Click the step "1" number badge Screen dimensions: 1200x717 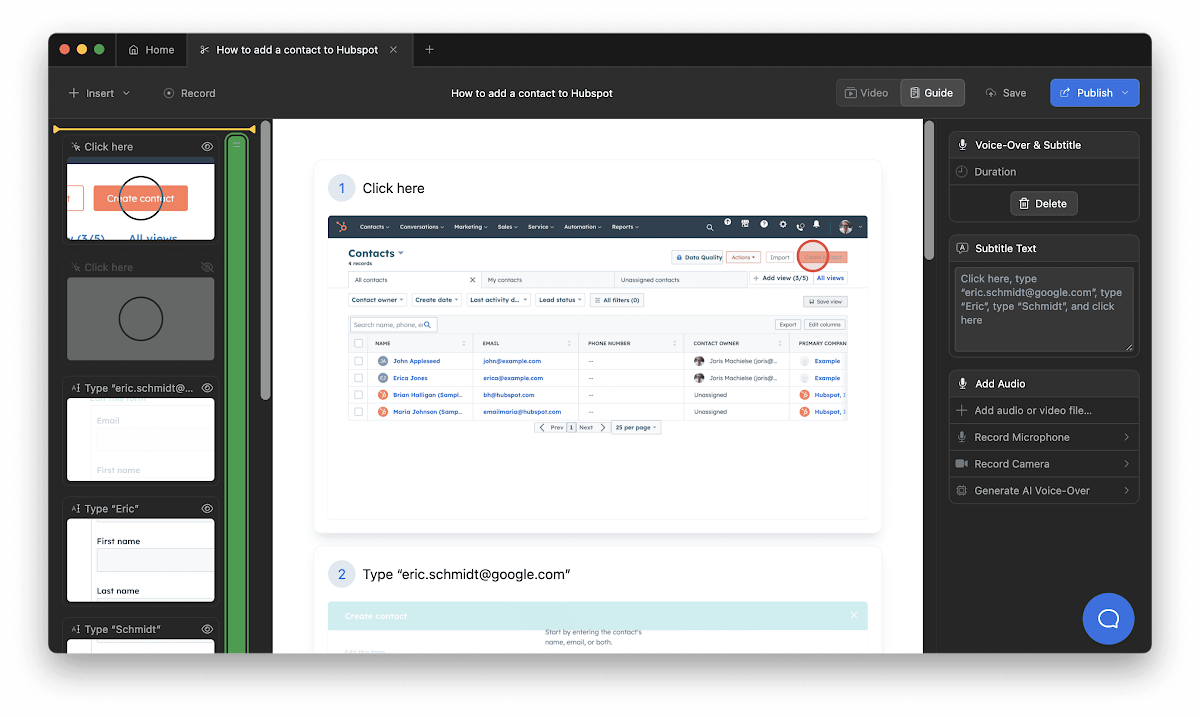[342, 188]
